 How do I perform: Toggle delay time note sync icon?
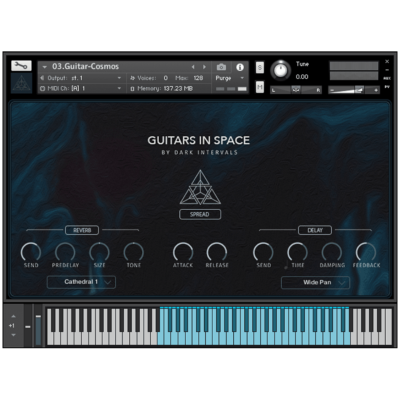pos(286,266)
